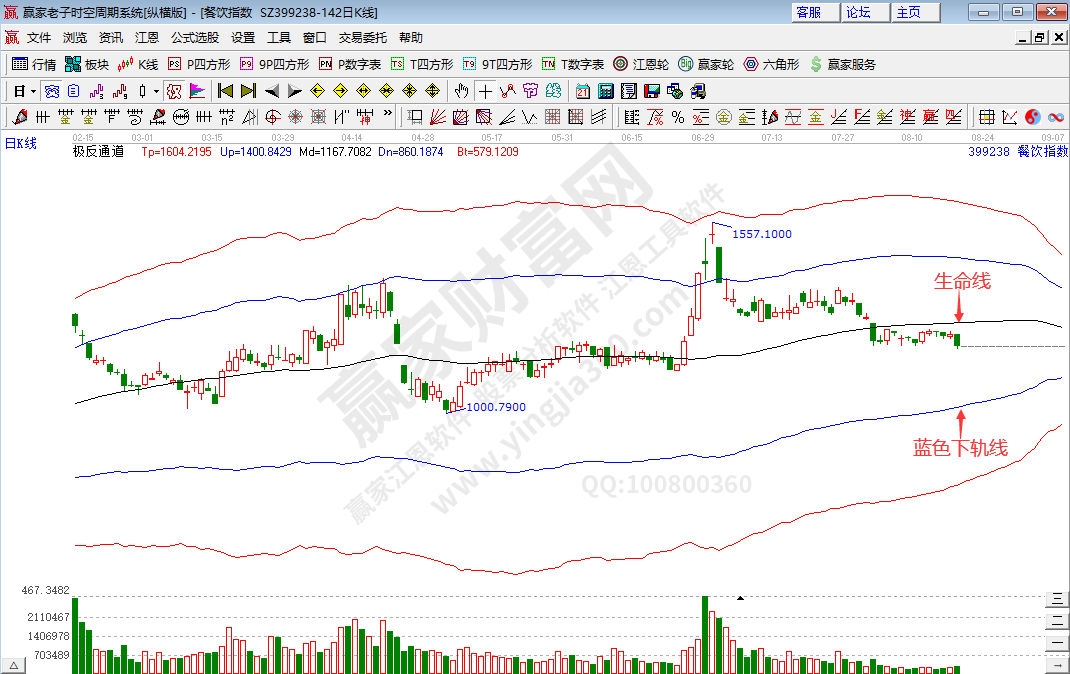Open the calculator icon in the toolbar
The width and height of the screenshot is (1070, 674).
coord(605,91)
